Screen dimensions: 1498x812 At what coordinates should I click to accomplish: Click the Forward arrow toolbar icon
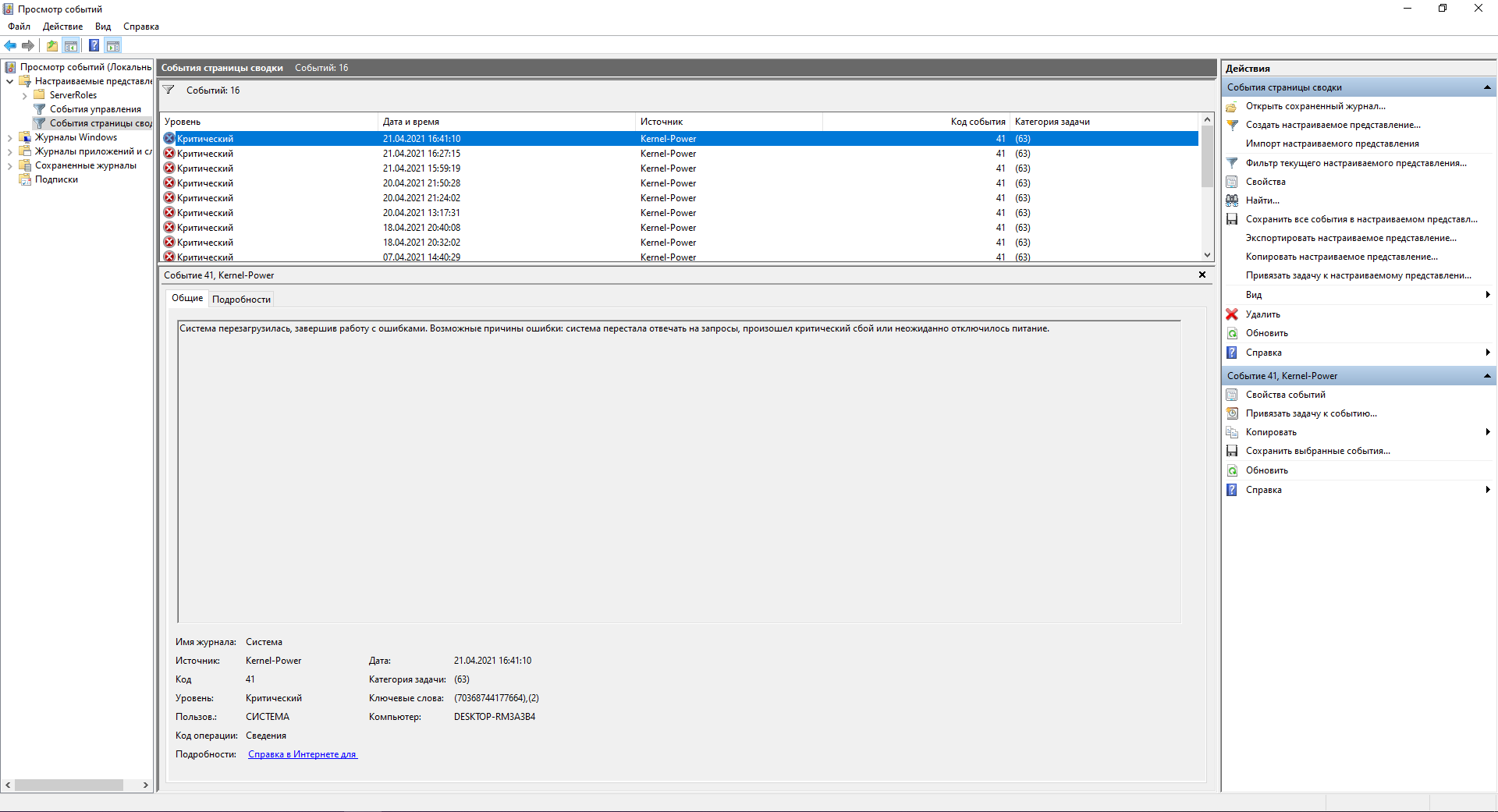[28, 45]
